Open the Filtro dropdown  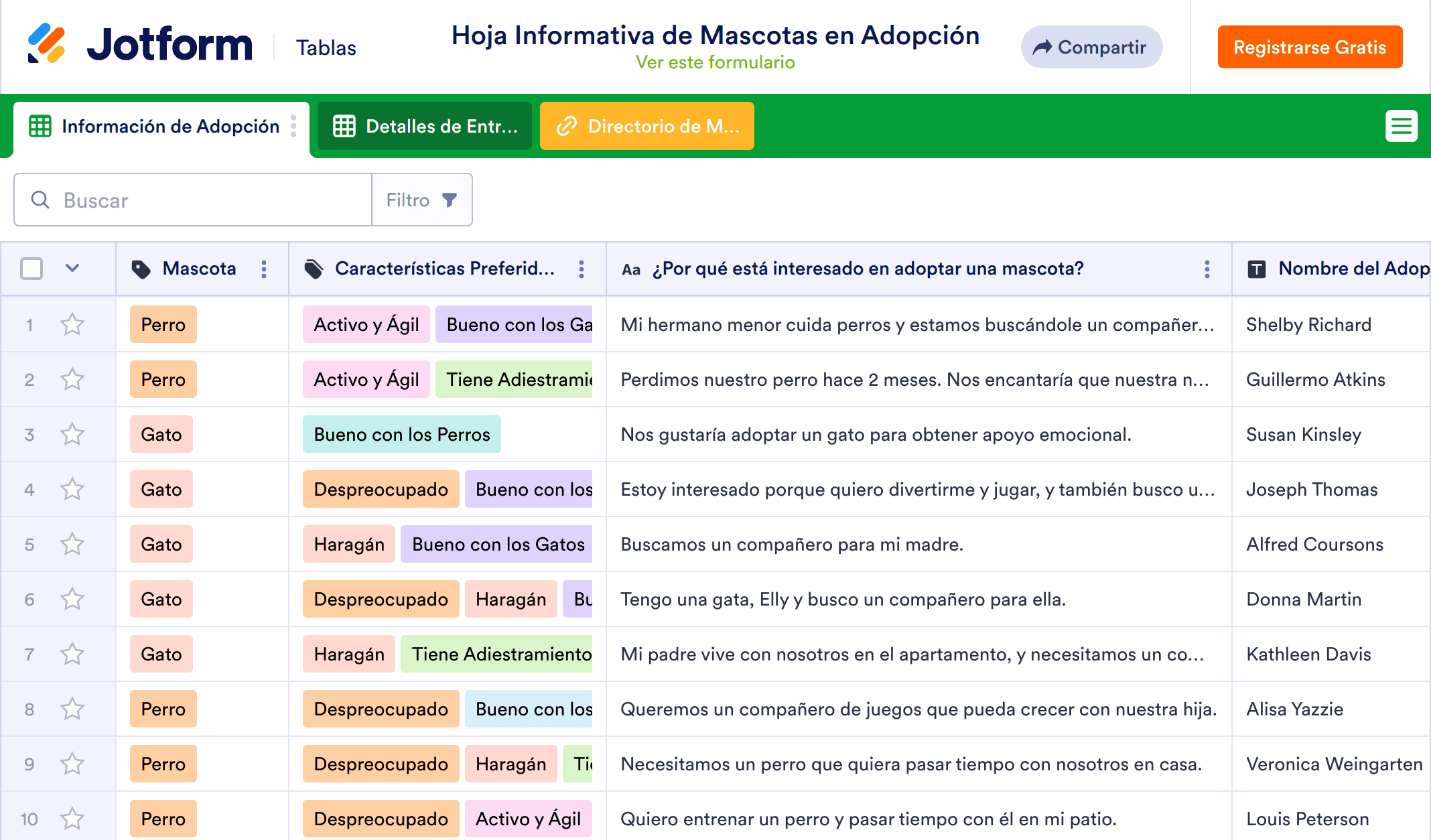click(x=421, y=200)
